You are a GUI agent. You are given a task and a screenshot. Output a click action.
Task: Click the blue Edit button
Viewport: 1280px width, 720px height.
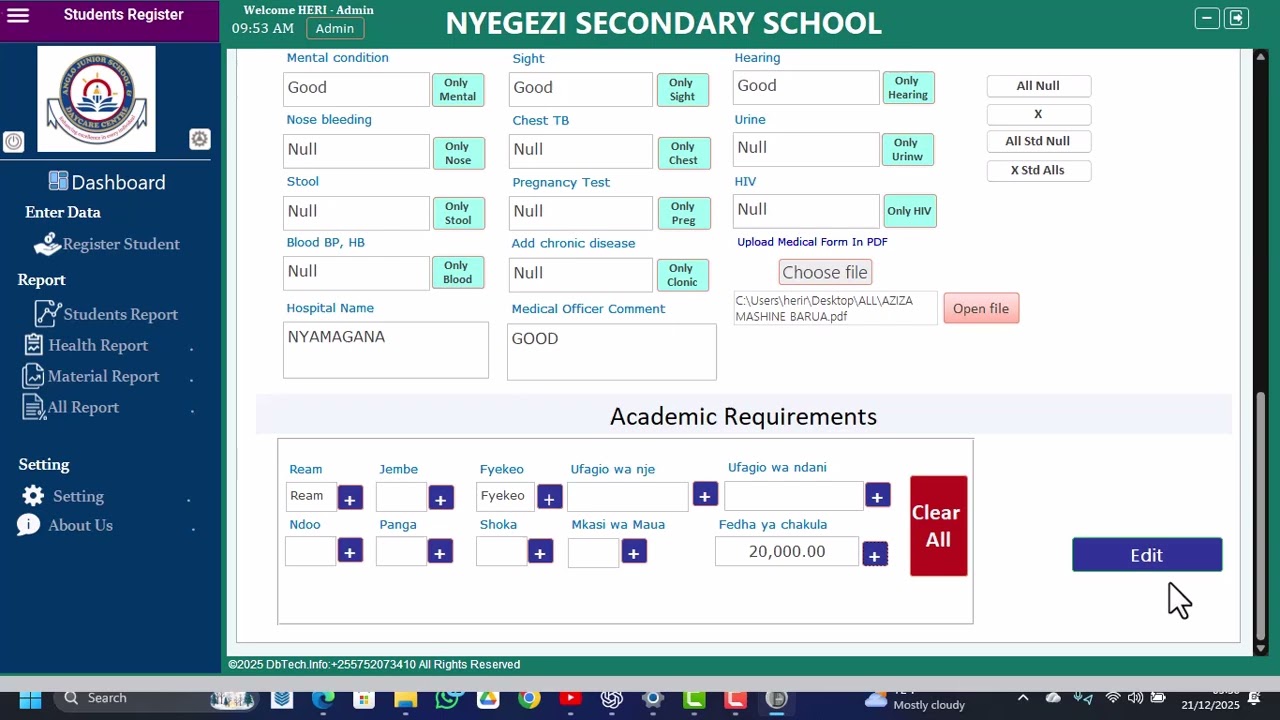pyautogui.click(x=1147, y=555)
